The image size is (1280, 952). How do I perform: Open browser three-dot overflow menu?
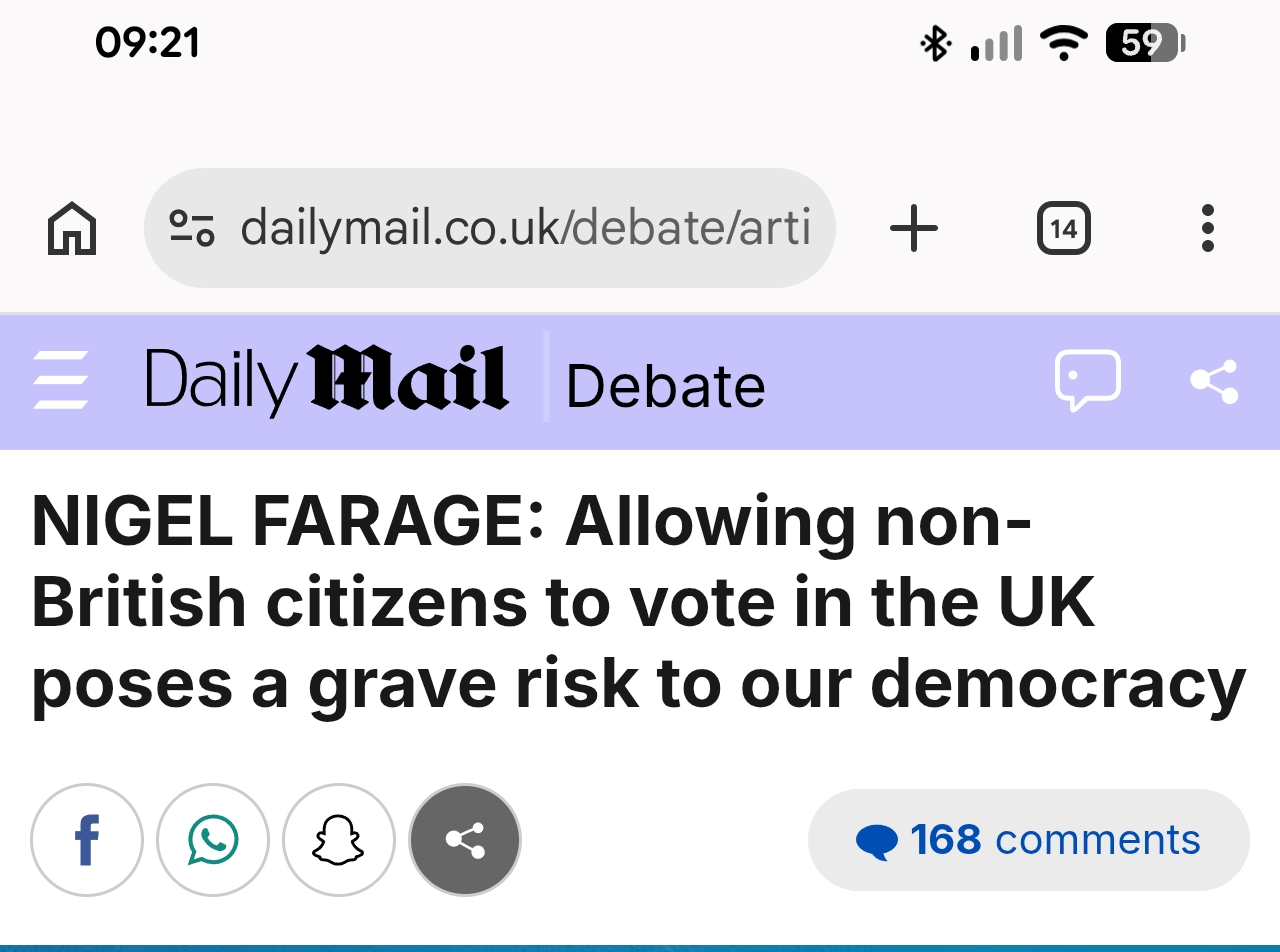[x=1207, y=229]
